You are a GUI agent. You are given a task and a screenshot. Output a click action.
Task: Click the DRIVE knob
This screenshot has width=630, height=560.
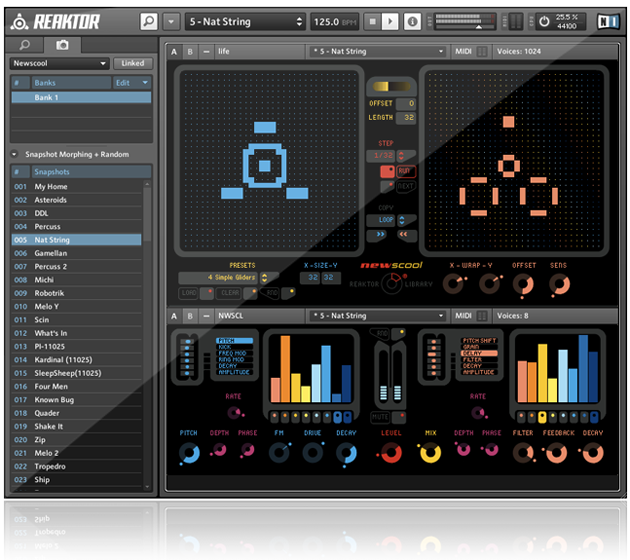click(313, 453)
